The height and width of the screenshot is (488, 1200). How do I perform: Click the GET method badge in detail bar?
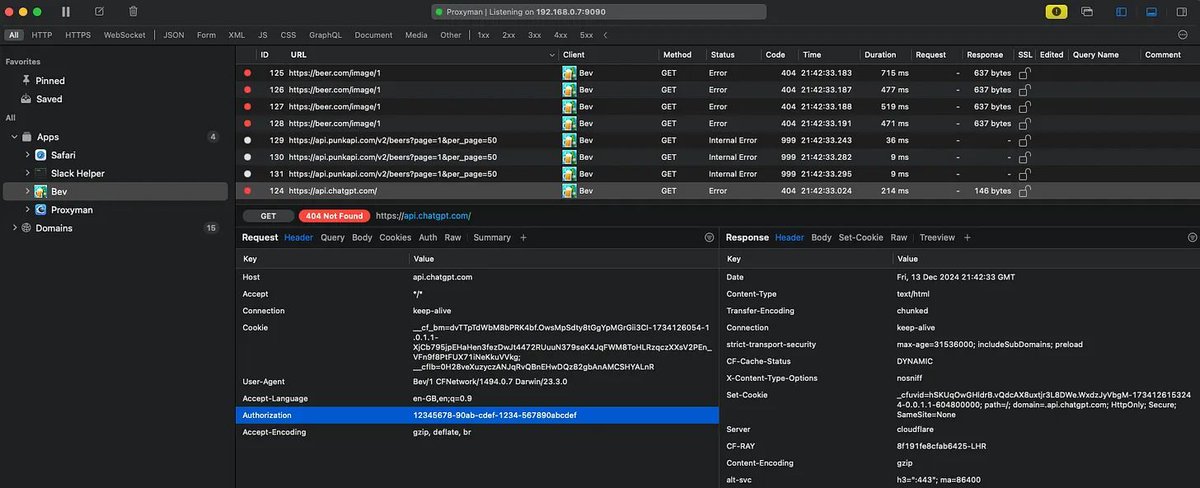tap(269, 216)
